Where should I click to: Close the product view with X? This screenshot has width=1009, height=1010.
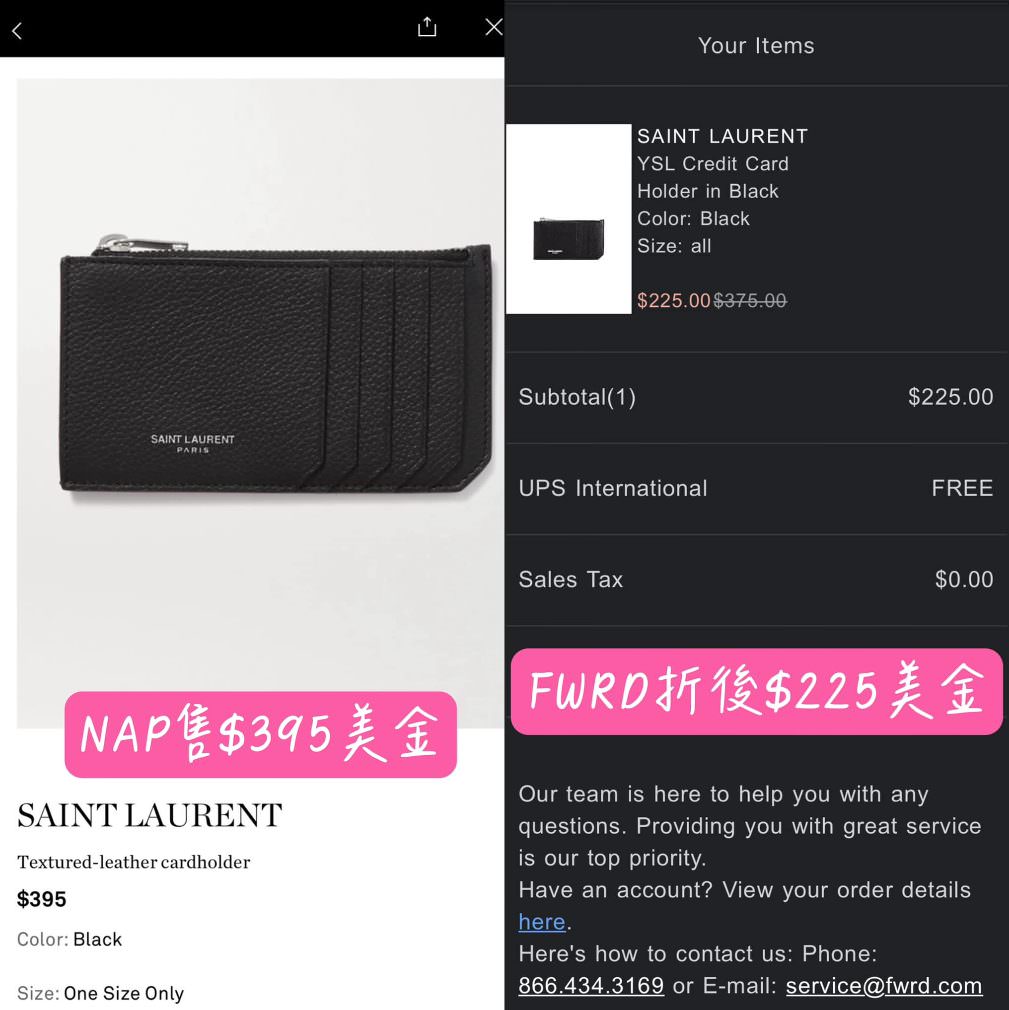494,27
